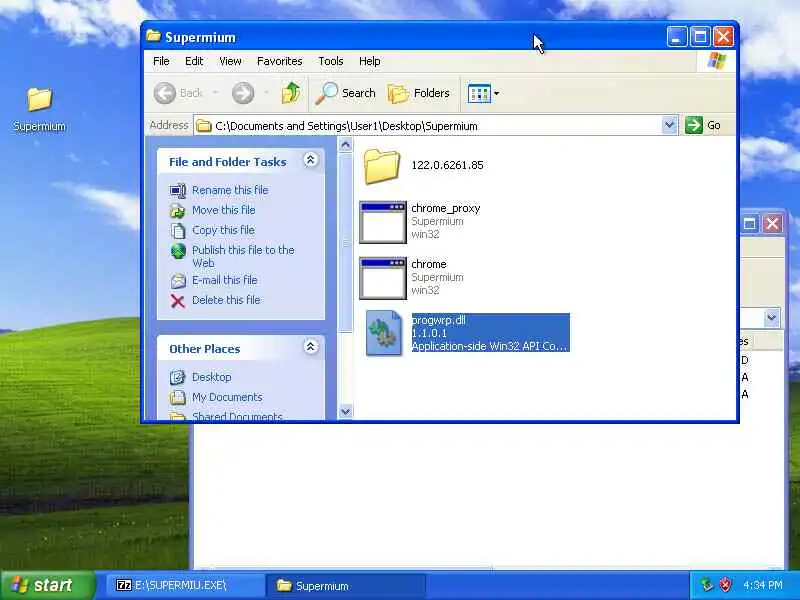This screenshot has width=800, height=600.
Task: Click the chrome_proxy file name
Action: click(x=445, y=208)
